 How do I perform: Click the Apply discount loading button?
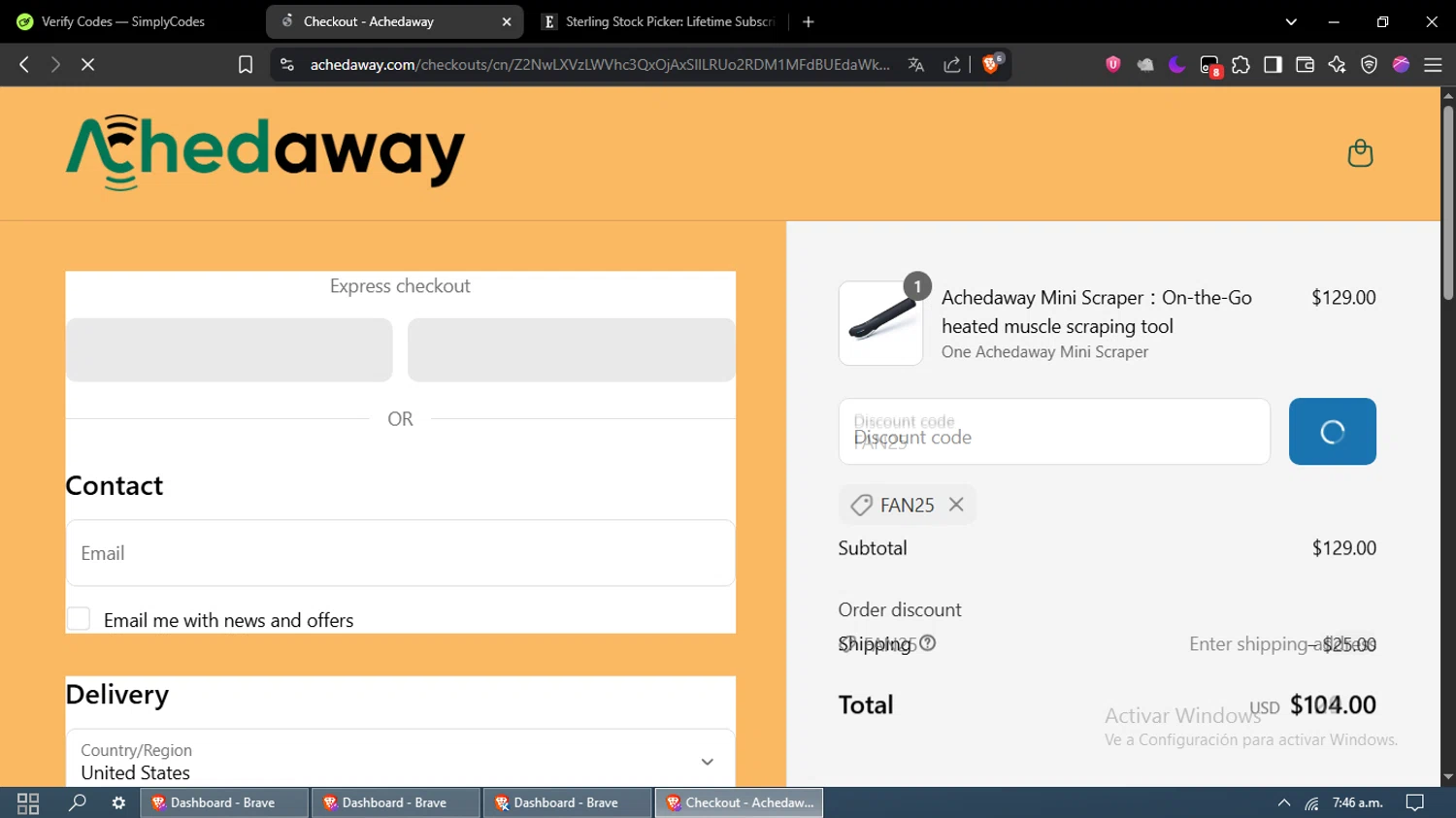(1332, 432)
